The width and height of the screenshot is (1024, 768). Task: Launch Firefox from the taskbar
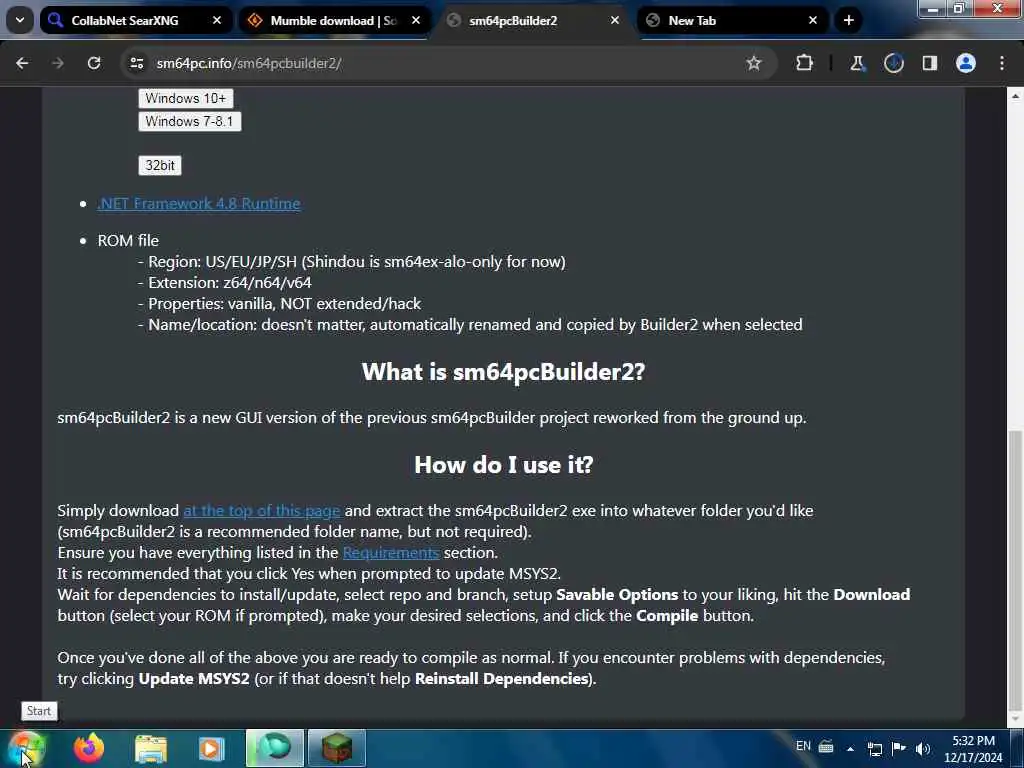[x=89, y=748]
